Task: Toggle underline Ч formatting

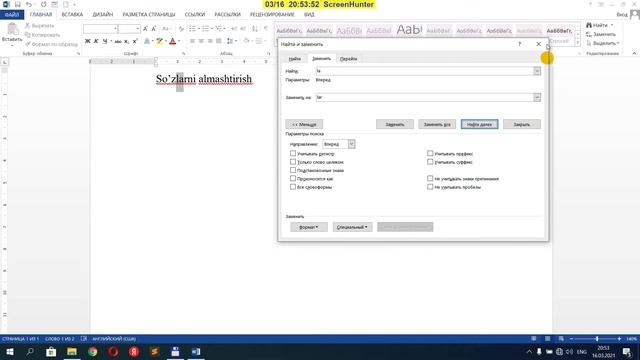Action: click(105, 41)
